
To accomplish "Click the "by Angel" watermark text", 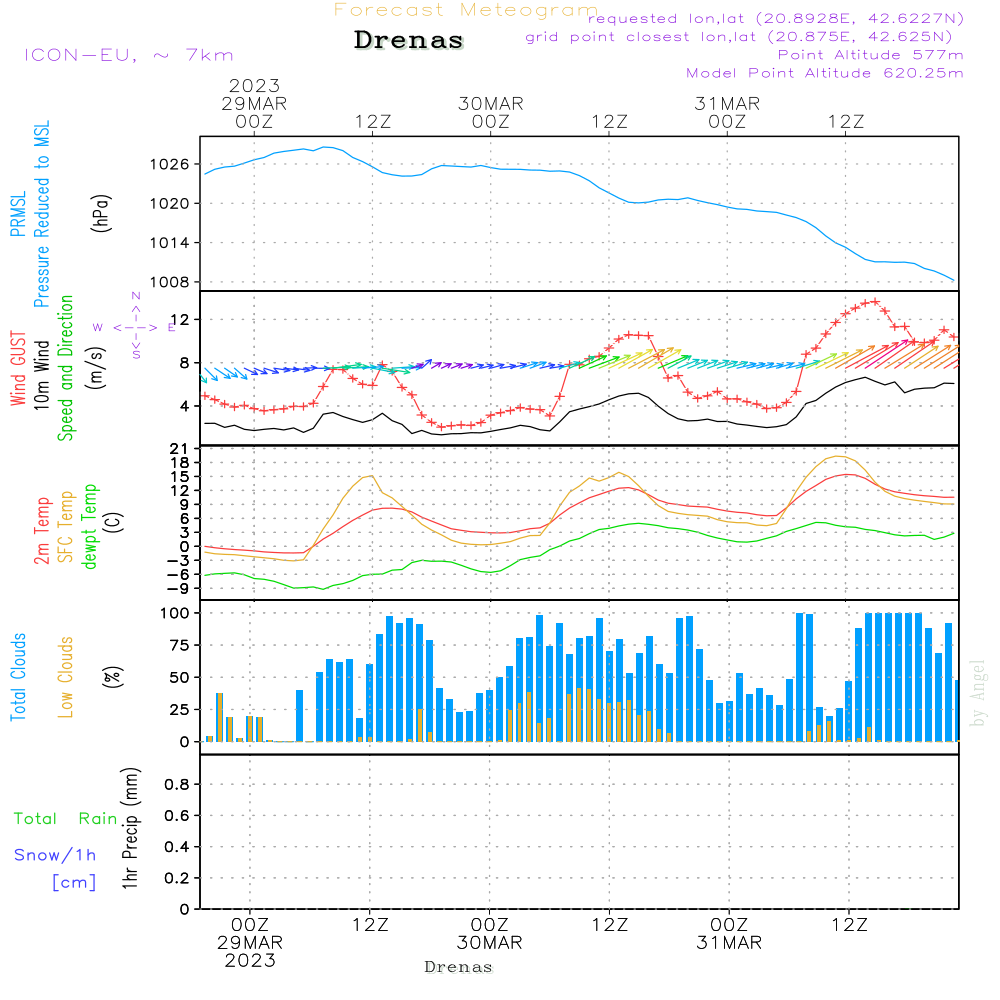I will coord(979,692).
